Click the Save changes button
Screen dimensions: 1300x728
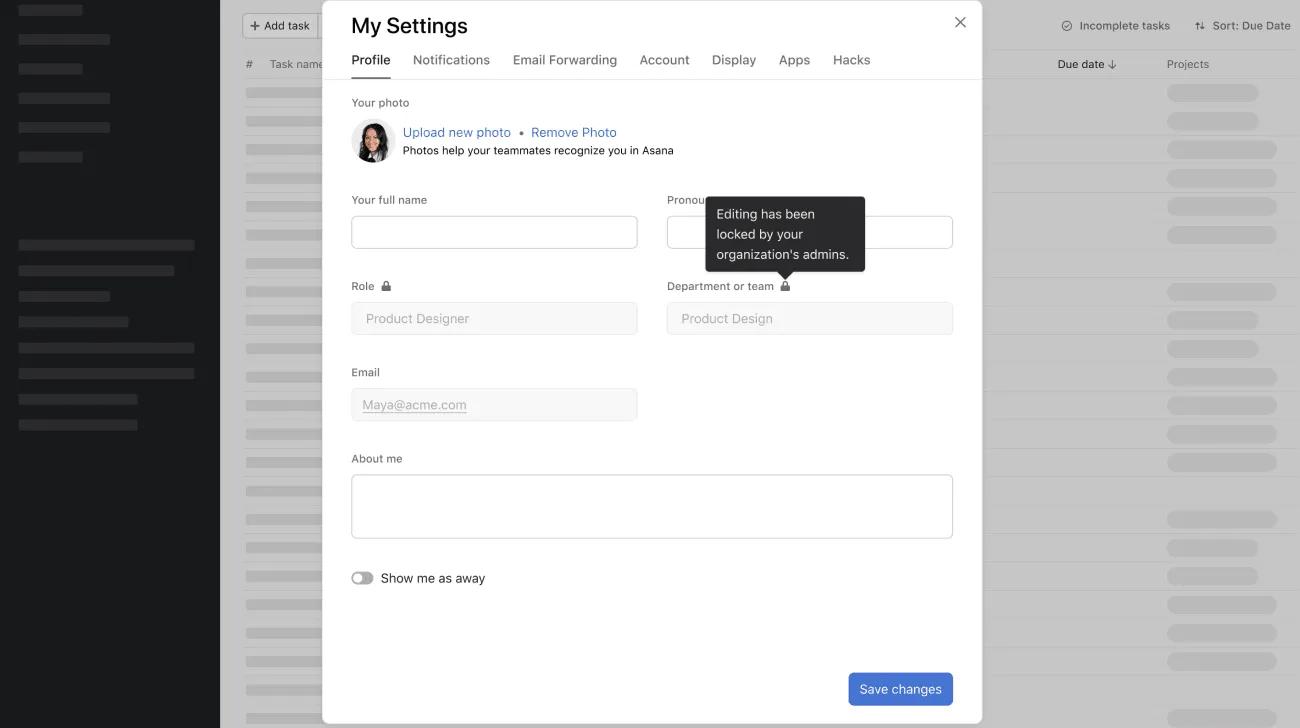pos(899,688)
